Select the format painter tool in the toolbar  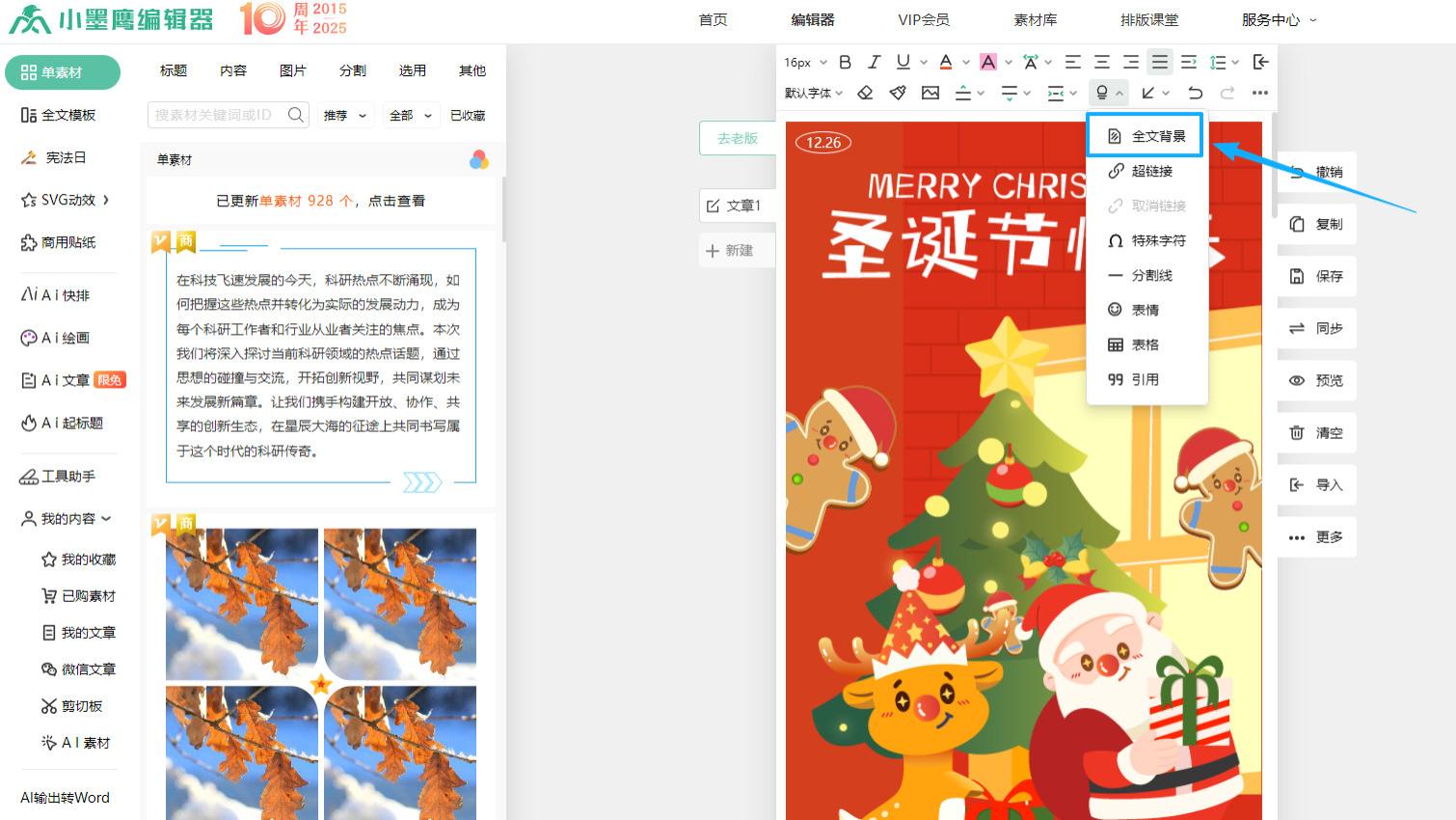coord(898,93)
